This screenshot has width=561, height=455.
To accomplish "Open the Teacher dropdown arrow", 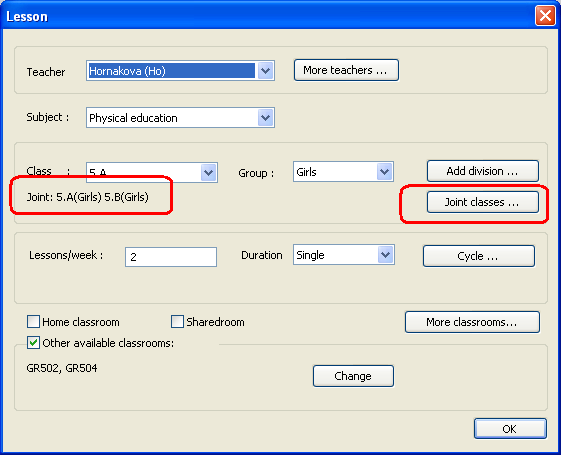I will click(x=265, y=70).
